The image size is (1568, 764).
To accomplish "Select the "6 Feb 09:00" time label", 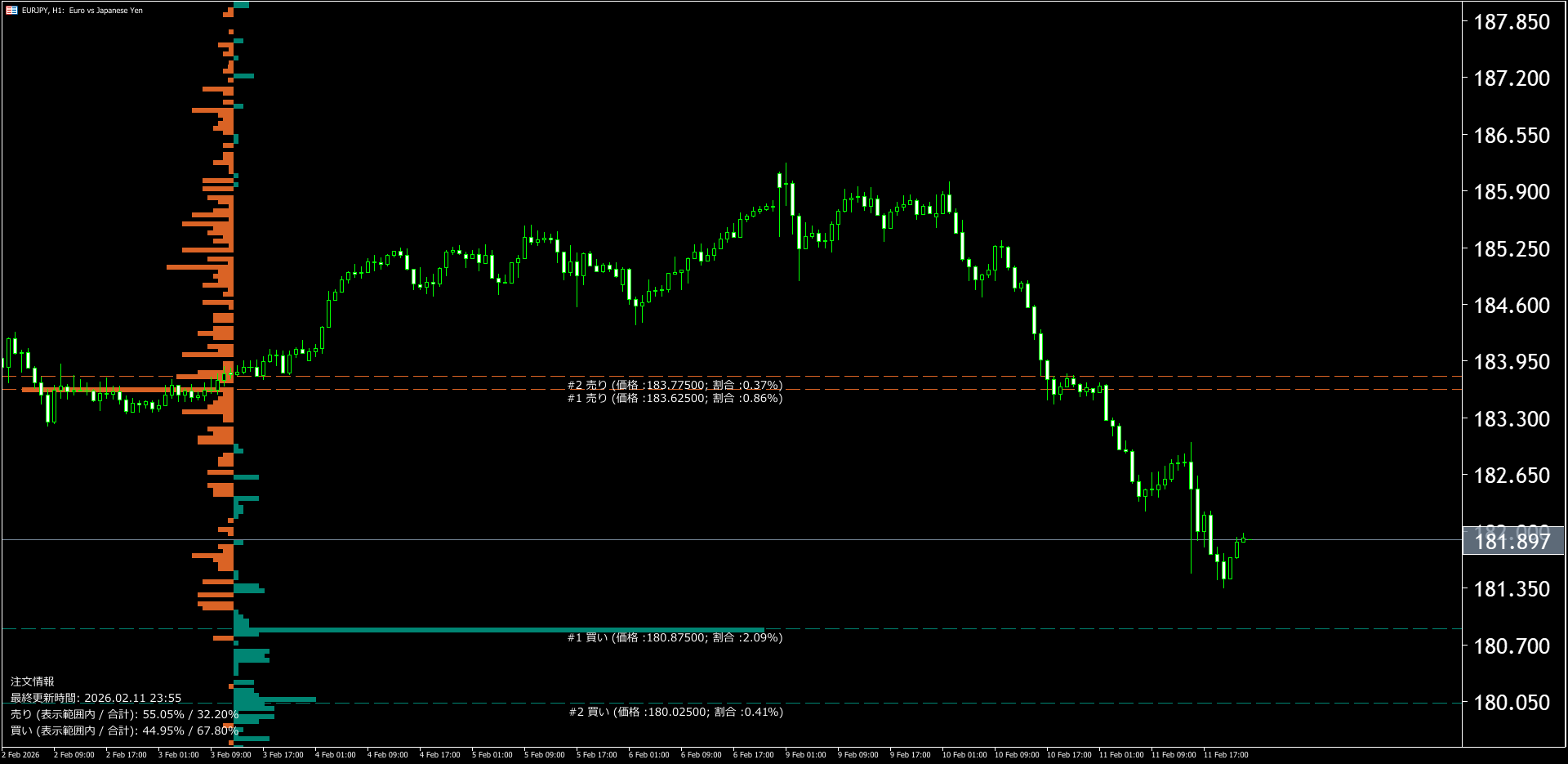I will pos(701,755).
